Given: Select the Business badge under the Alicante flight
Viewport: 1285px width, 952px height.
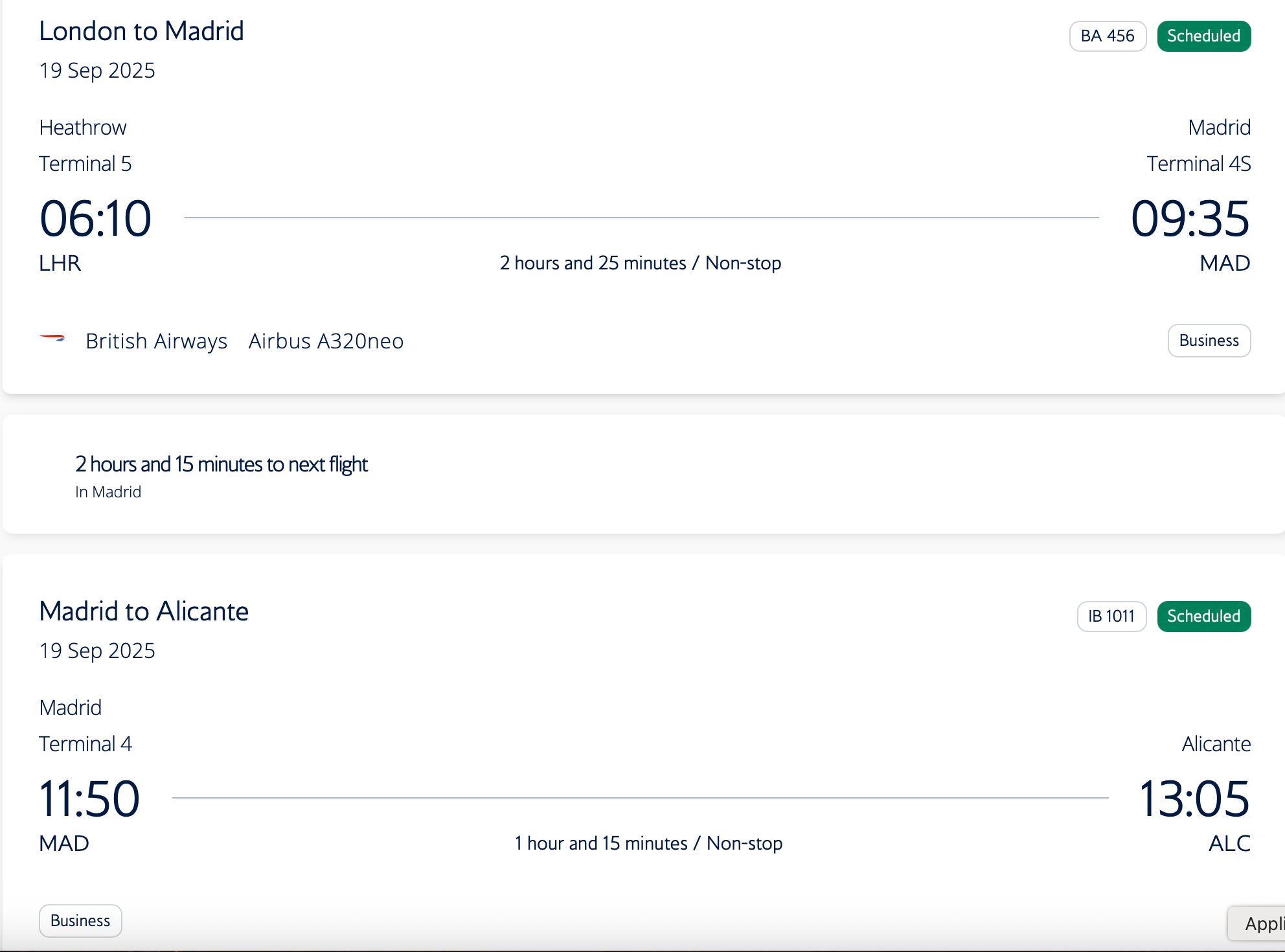Looking at the screenshot, I should coord(80,920).
